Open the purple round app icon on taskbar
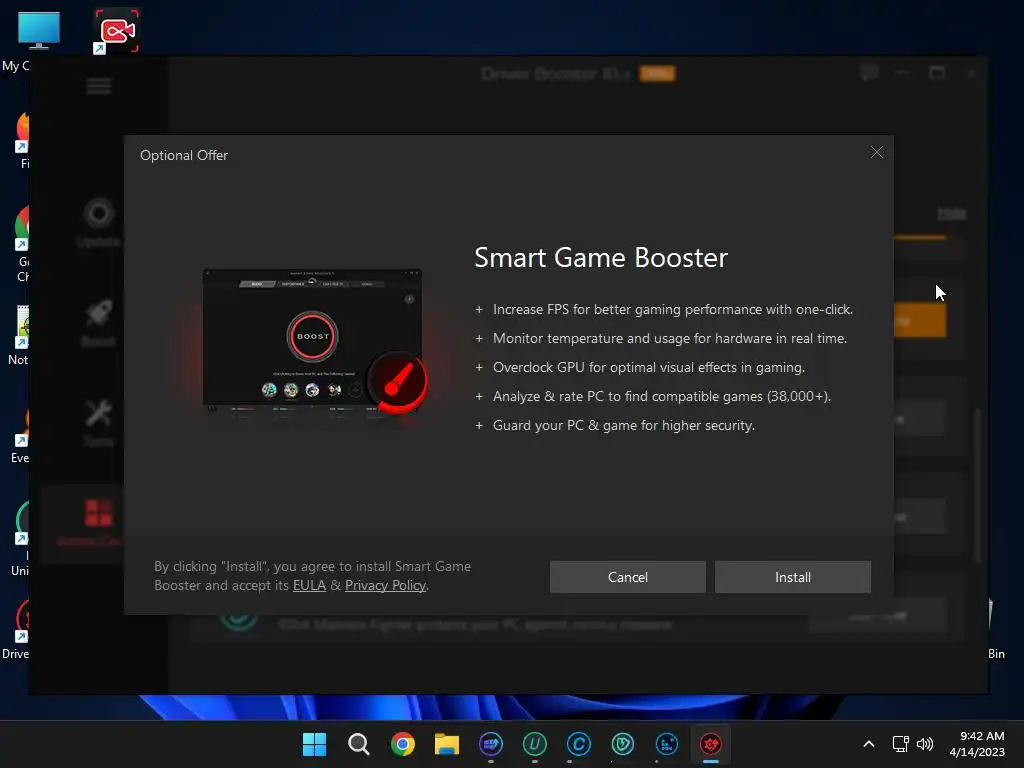Image resolution: width=1024 pixels, height=768 pixels. point(491,744)
